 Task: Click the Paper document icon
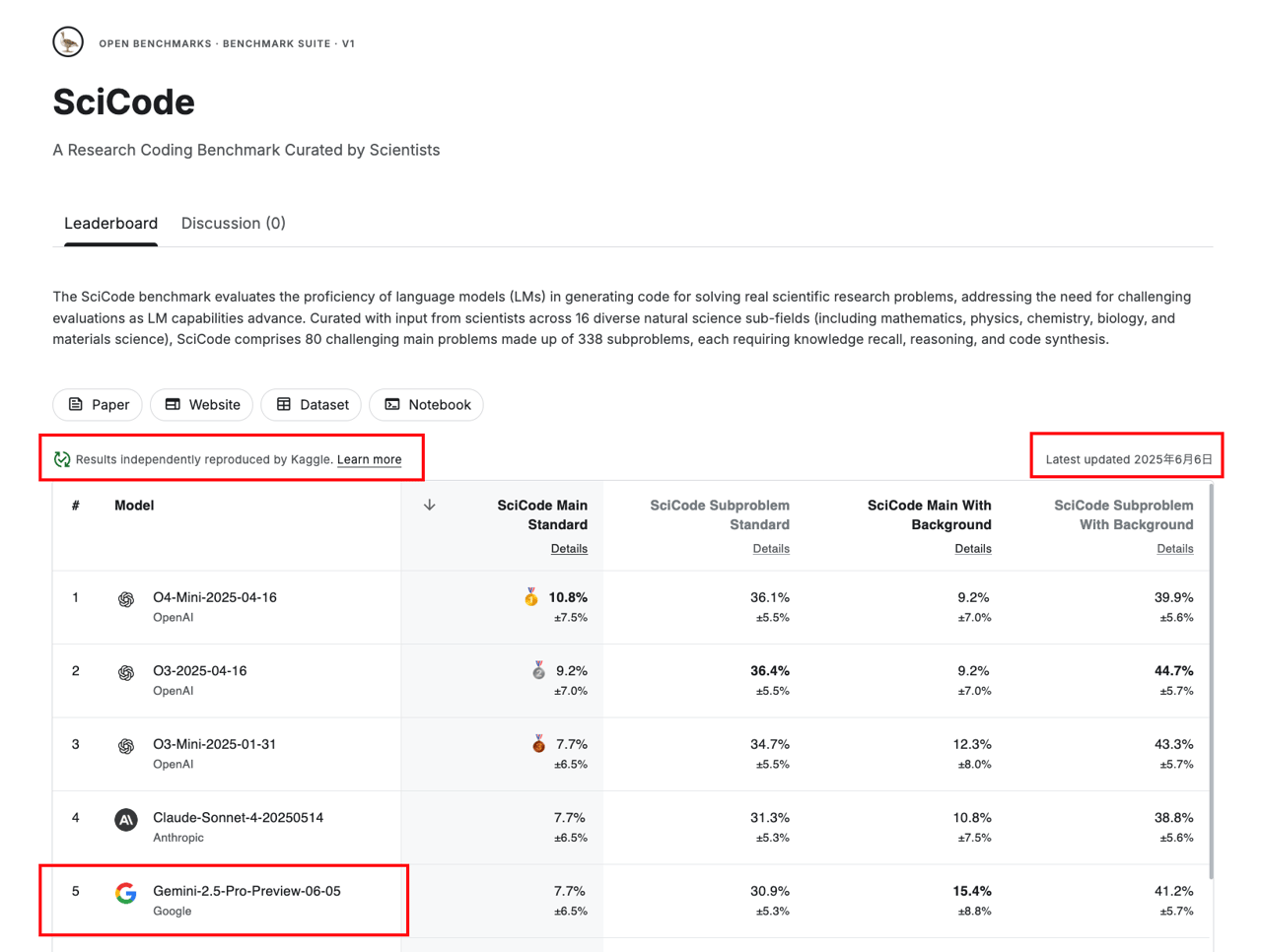tap(76, 404)
